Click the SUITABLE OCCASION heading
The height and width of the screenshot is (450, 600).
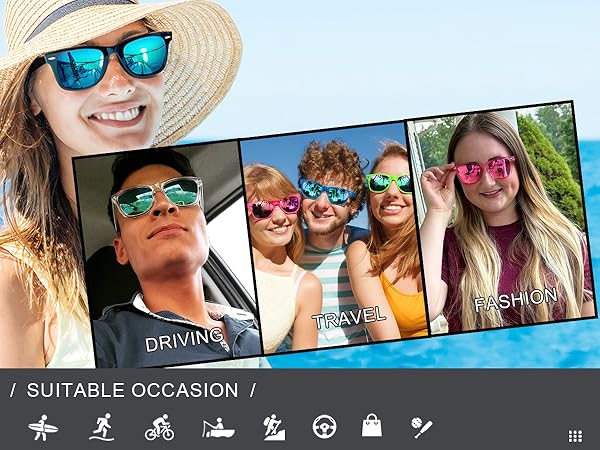coord(132,390)
